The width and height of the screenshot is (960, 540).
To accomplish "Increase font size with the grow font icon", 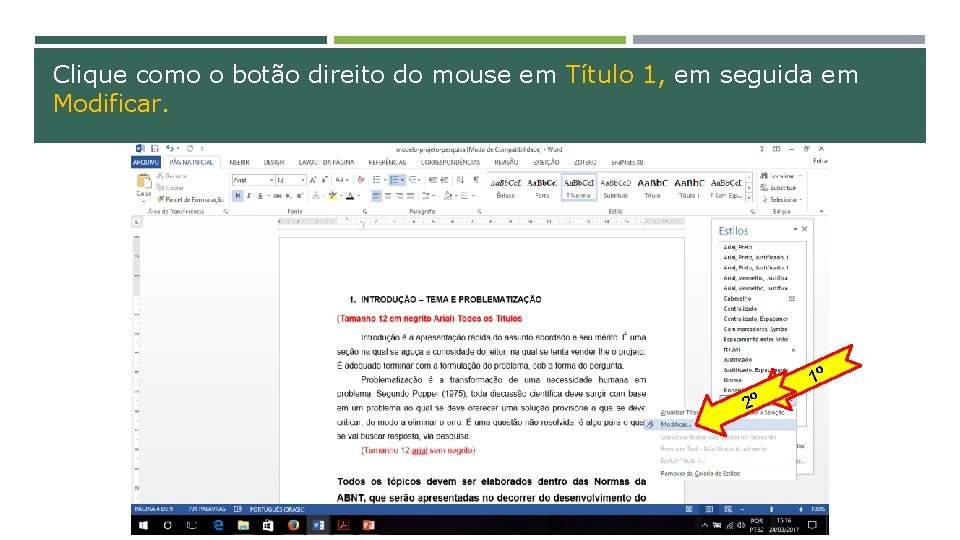I will [x=313, y=180].
